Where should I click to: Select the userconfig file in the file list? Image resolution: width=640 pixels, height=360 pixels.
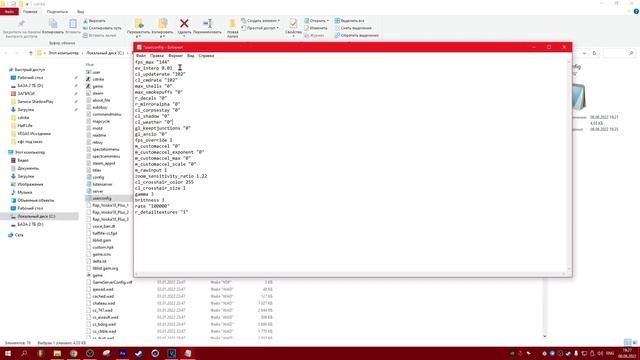click(x=102, y=198)
